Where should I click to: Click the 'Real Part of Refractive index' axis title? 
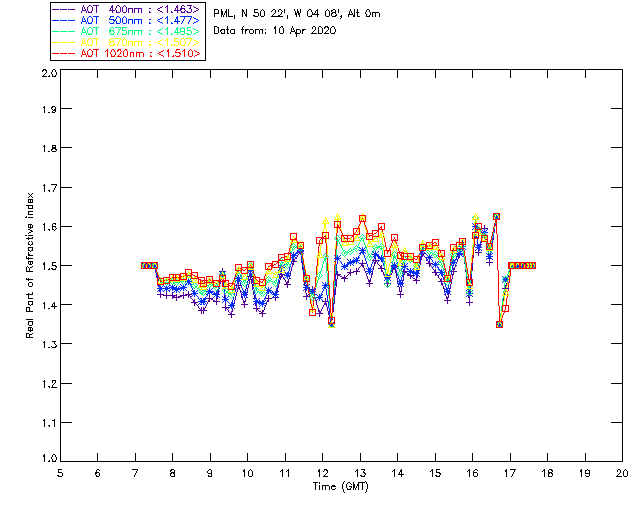[x=29, y=265]
